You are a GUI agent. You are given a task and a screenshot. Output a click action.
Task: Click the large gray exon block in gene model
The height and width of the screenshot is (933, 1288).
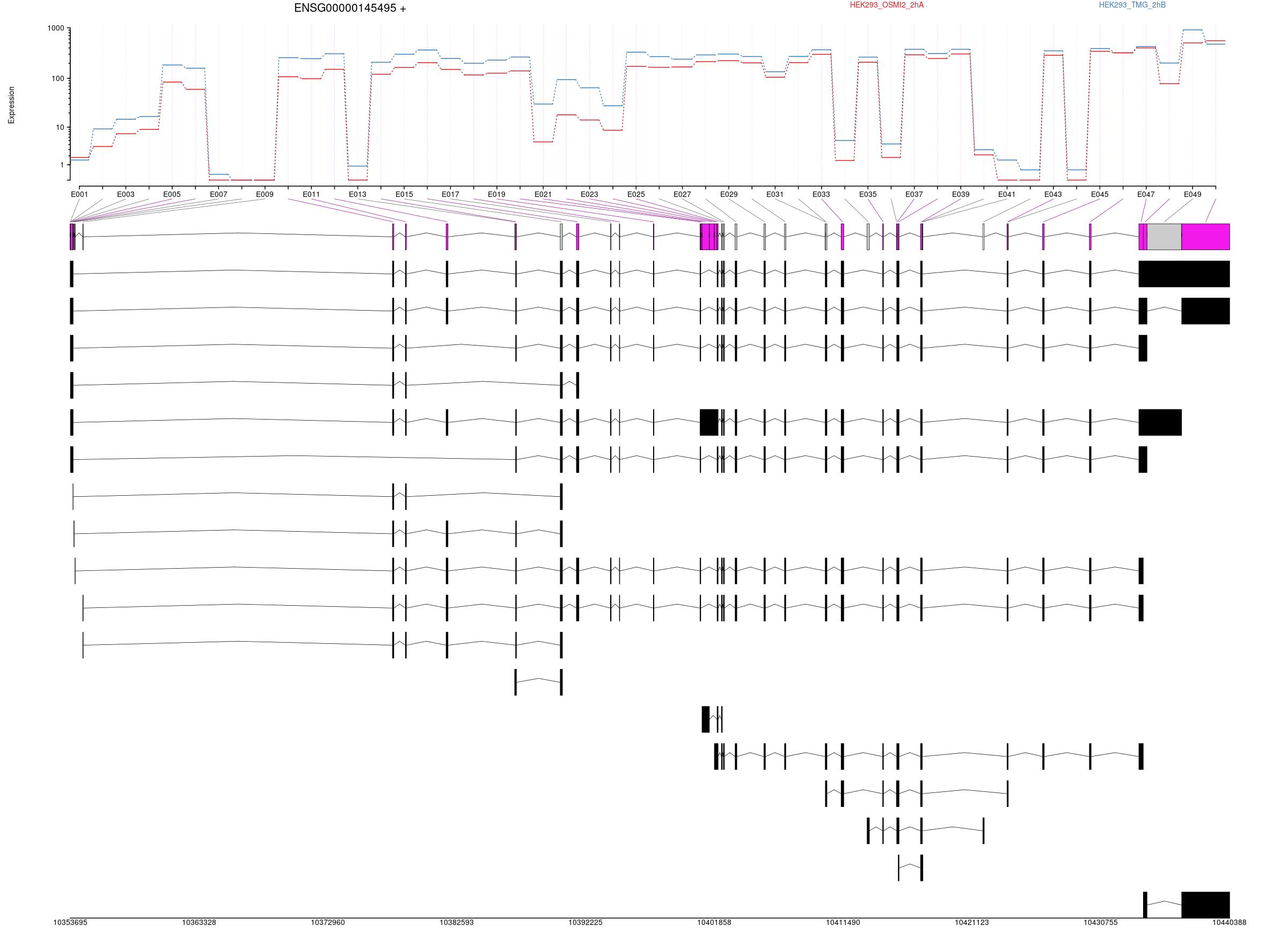pyautogui.click(x=1164, y=237)
